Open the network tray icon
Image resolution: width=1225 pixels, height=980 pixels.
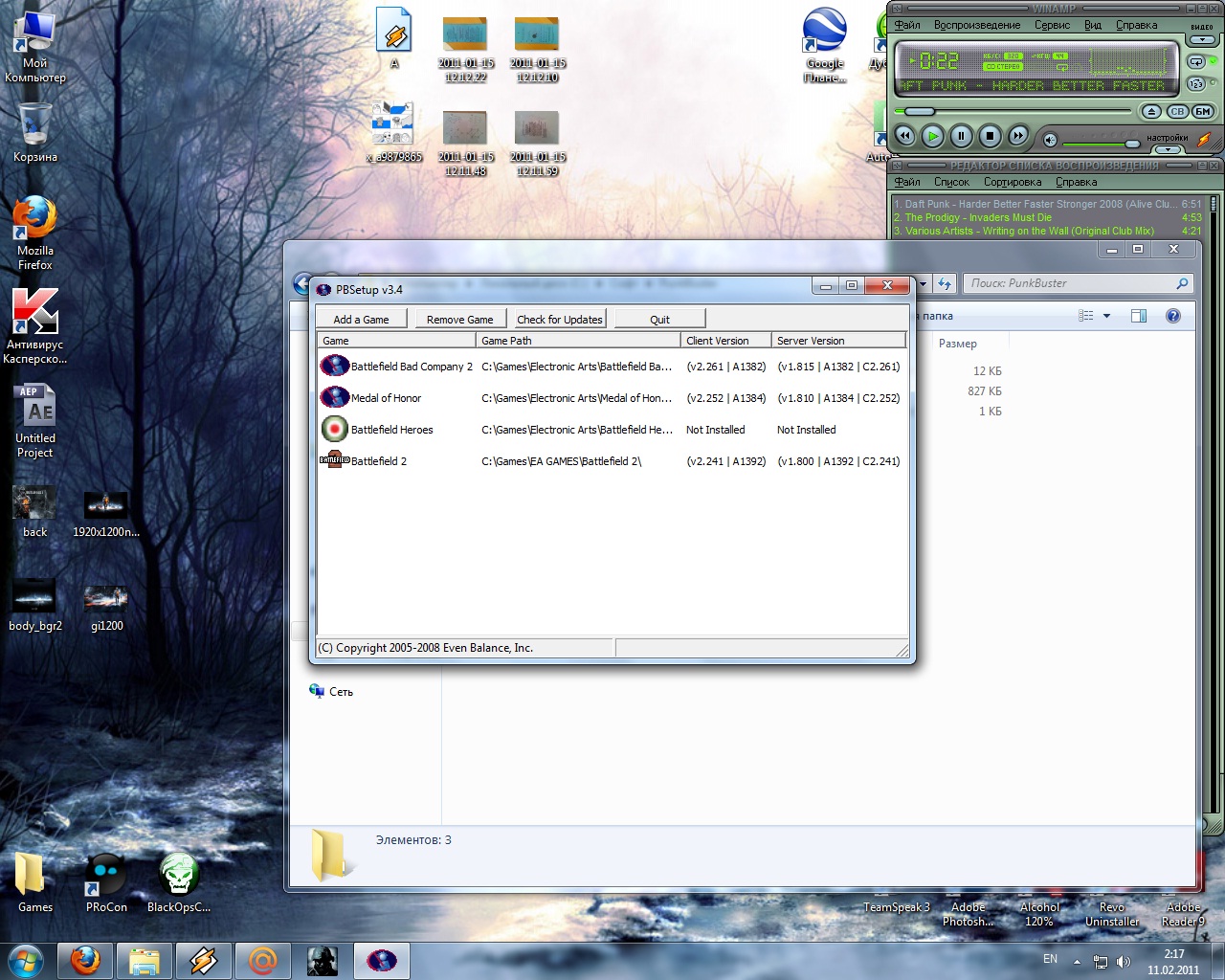coord(1101,962)
